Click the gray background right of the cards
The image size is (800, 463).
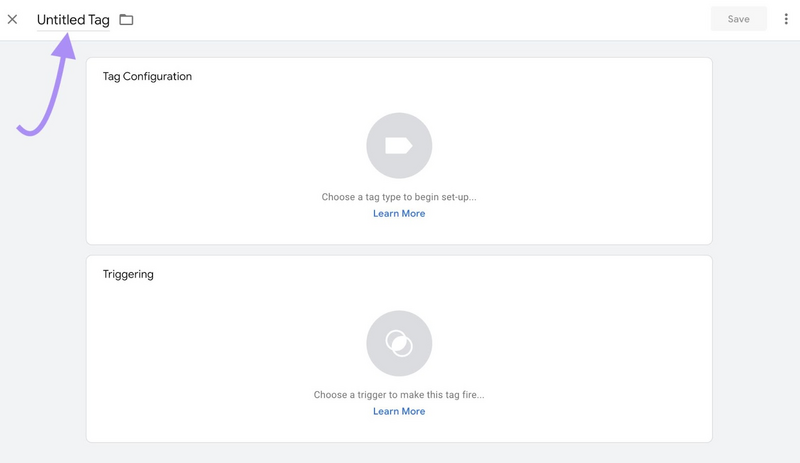click(x=756, y=250)
